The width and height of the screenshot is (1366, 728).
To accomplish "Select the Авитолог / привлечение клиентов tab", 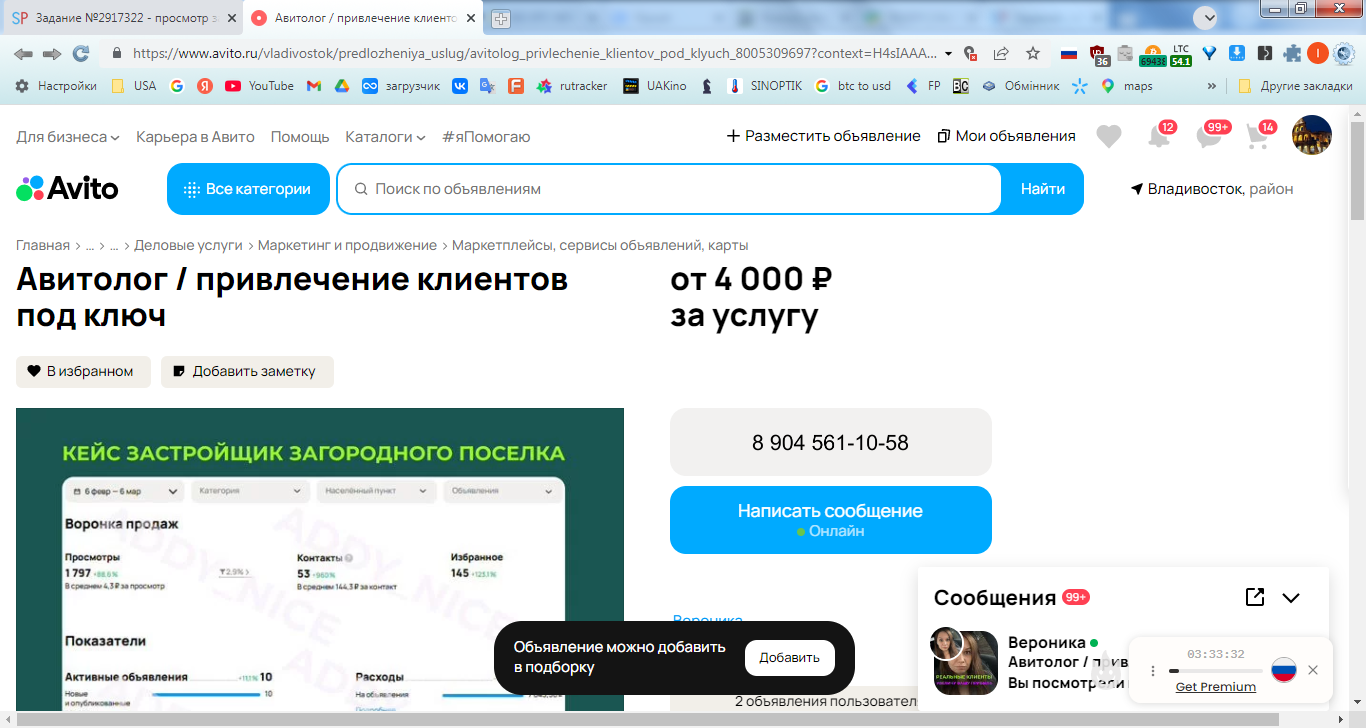I will pos(362,18).
